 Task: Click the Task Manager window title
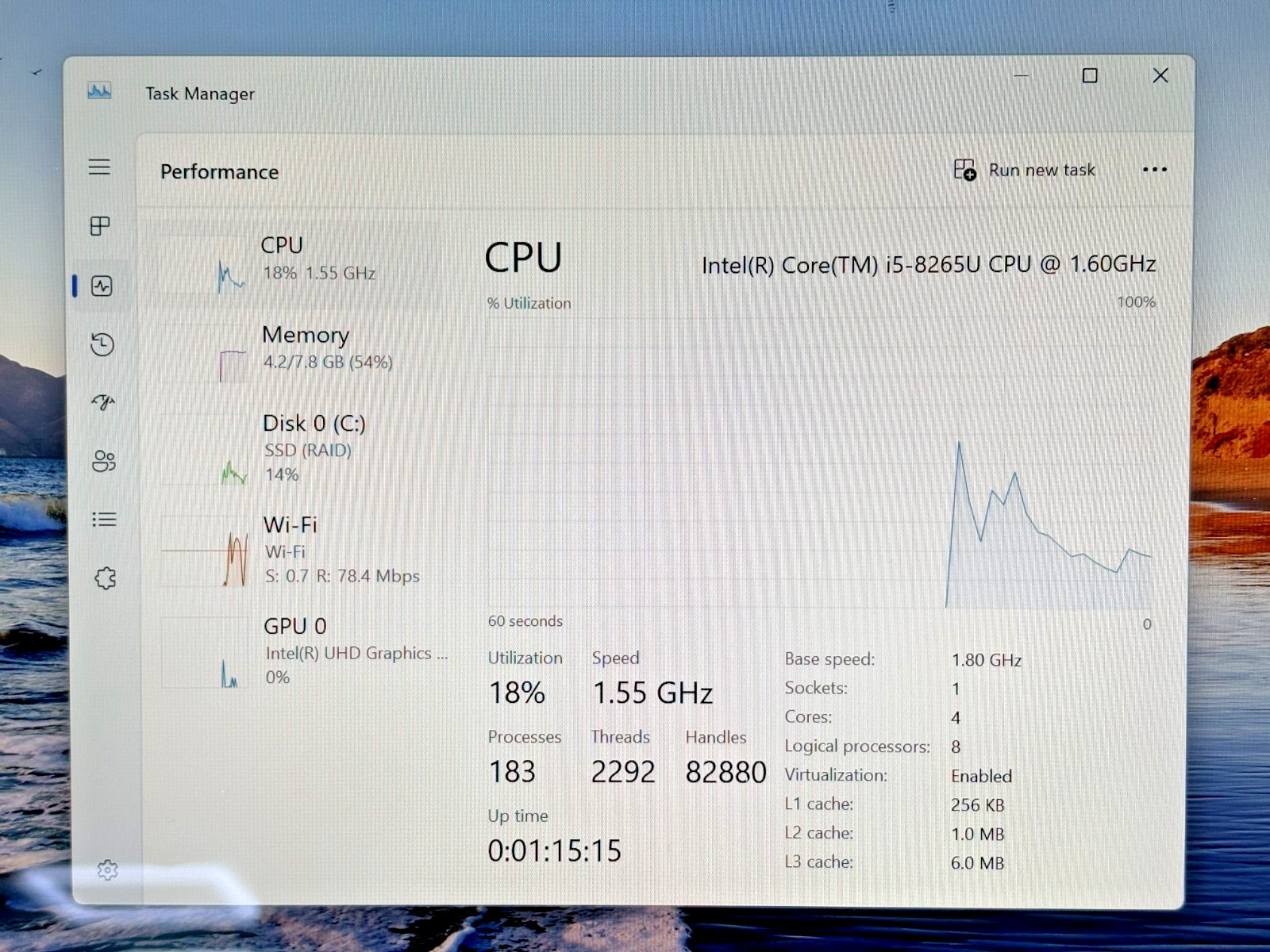point(200,94)
